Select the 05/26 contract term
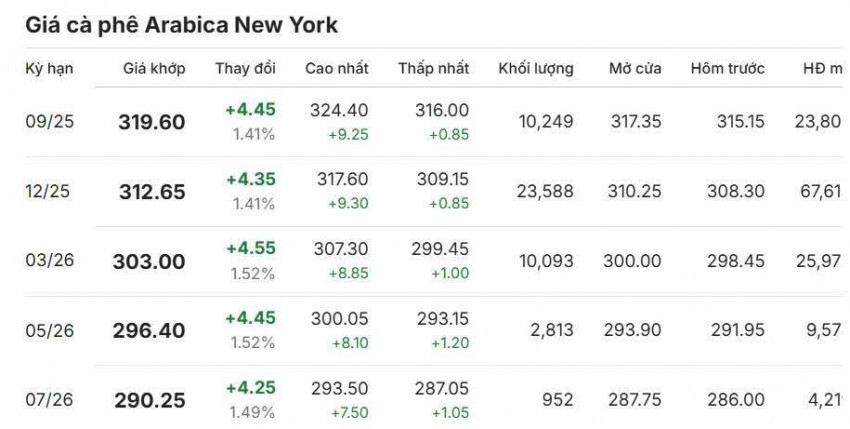The height and width of the screenshot is (429, 850). pyautogui.click(x=50, y=331)
